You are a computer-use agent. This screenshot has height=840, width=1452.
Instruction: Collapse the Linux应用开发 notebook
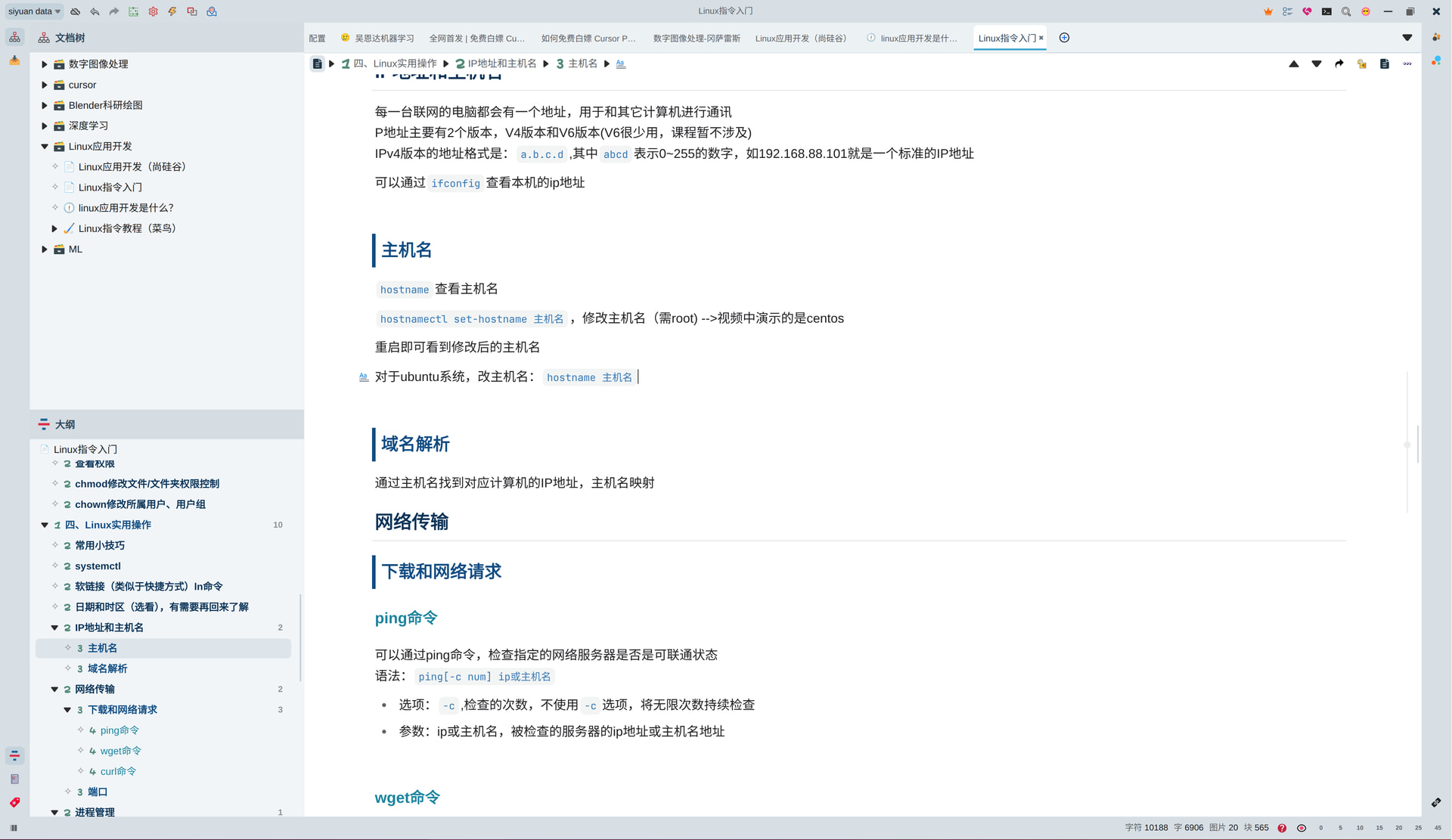[x=45, y=146]
